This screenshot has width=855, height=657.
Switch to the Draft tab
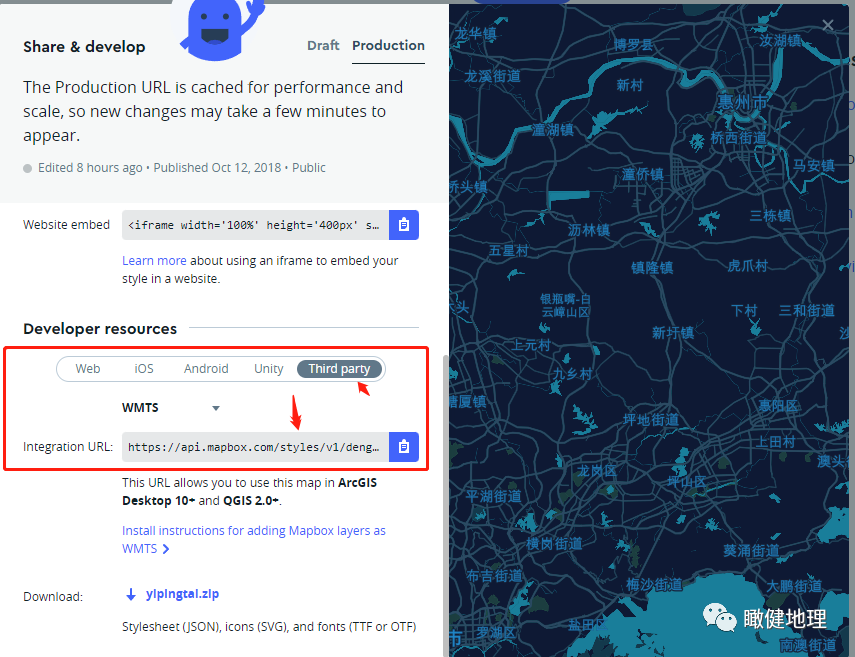(x=323, y=45)
